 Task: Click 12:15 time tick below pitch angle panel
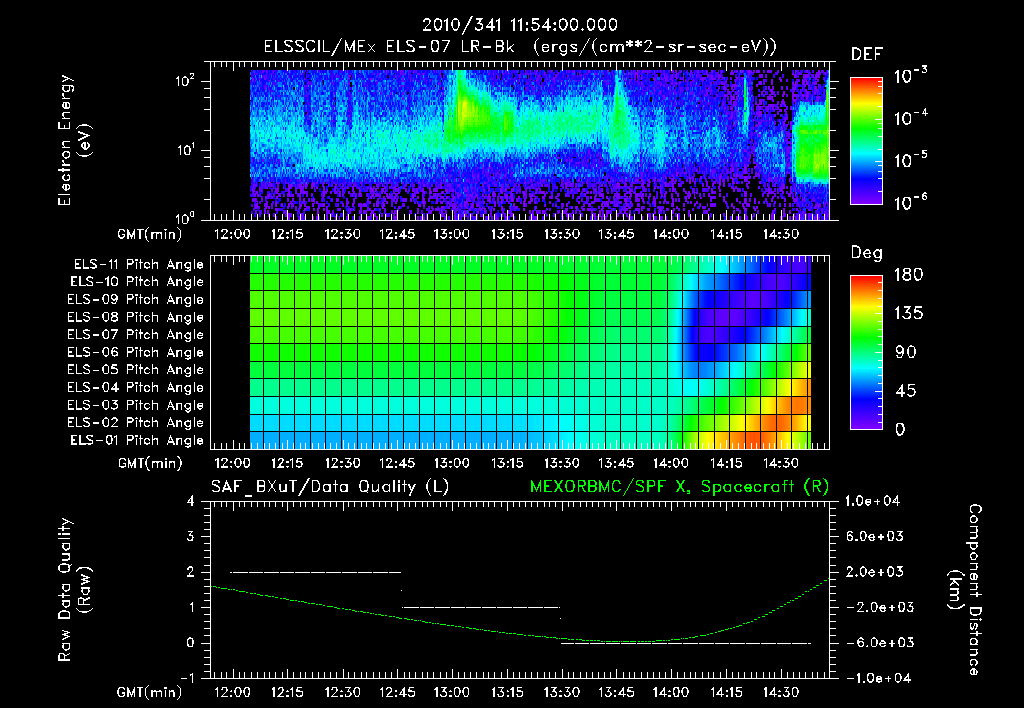coord(287,463)
